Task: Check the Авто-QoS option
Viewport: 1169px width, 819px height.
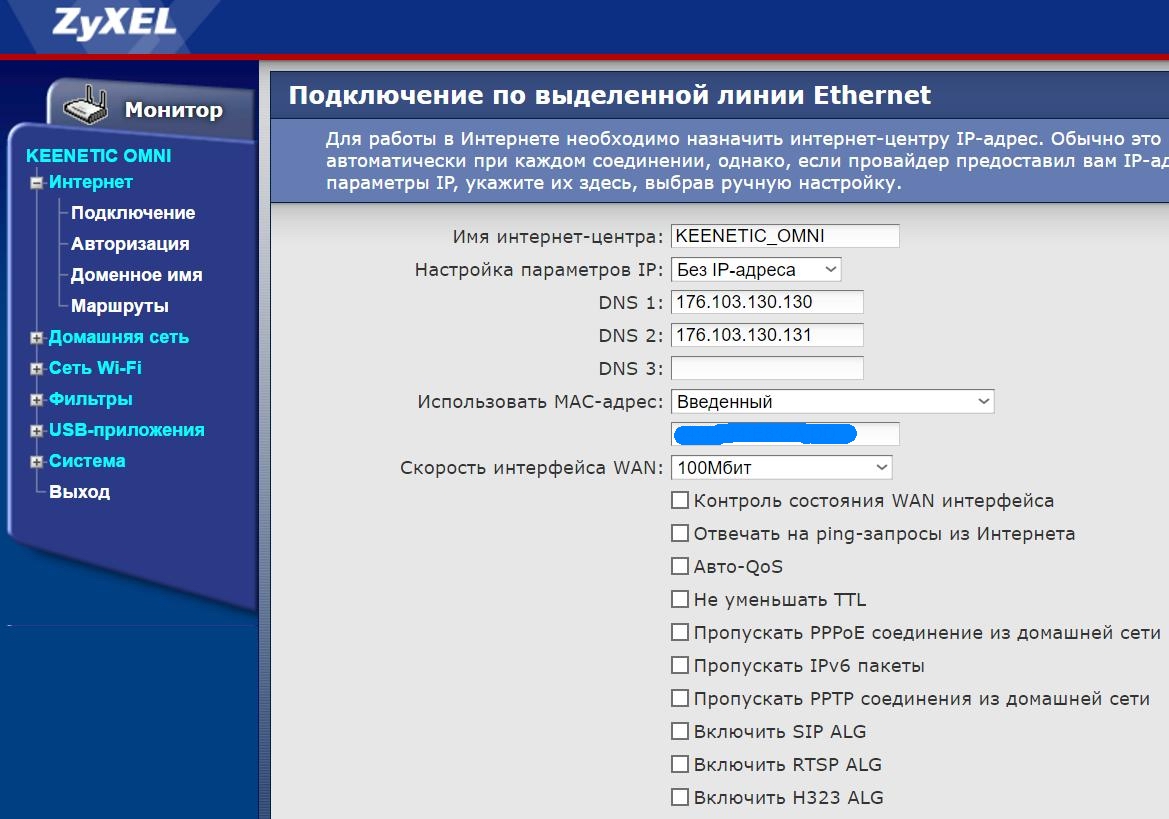Action: (680, 566)
